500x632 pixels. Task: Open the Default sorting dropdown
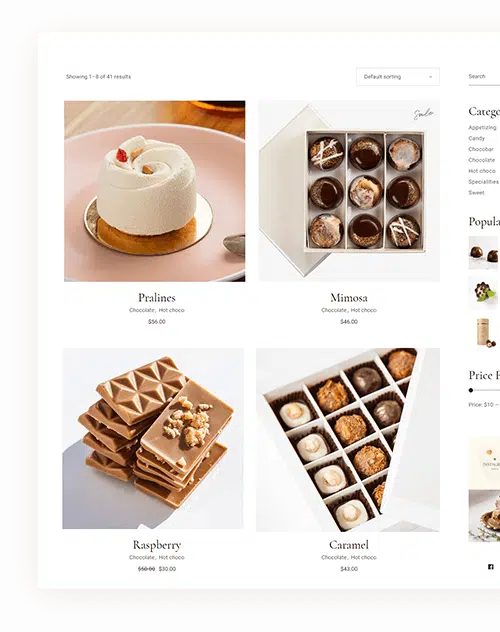398,77
